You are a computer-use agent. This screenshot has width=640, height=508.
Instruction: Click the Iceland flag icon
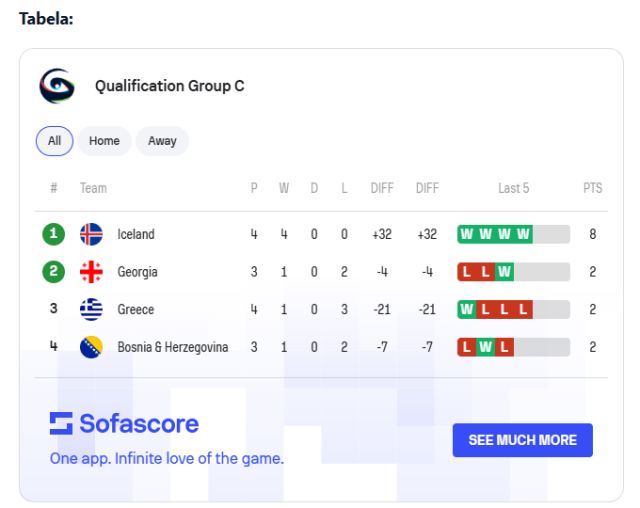coord(91,234)
